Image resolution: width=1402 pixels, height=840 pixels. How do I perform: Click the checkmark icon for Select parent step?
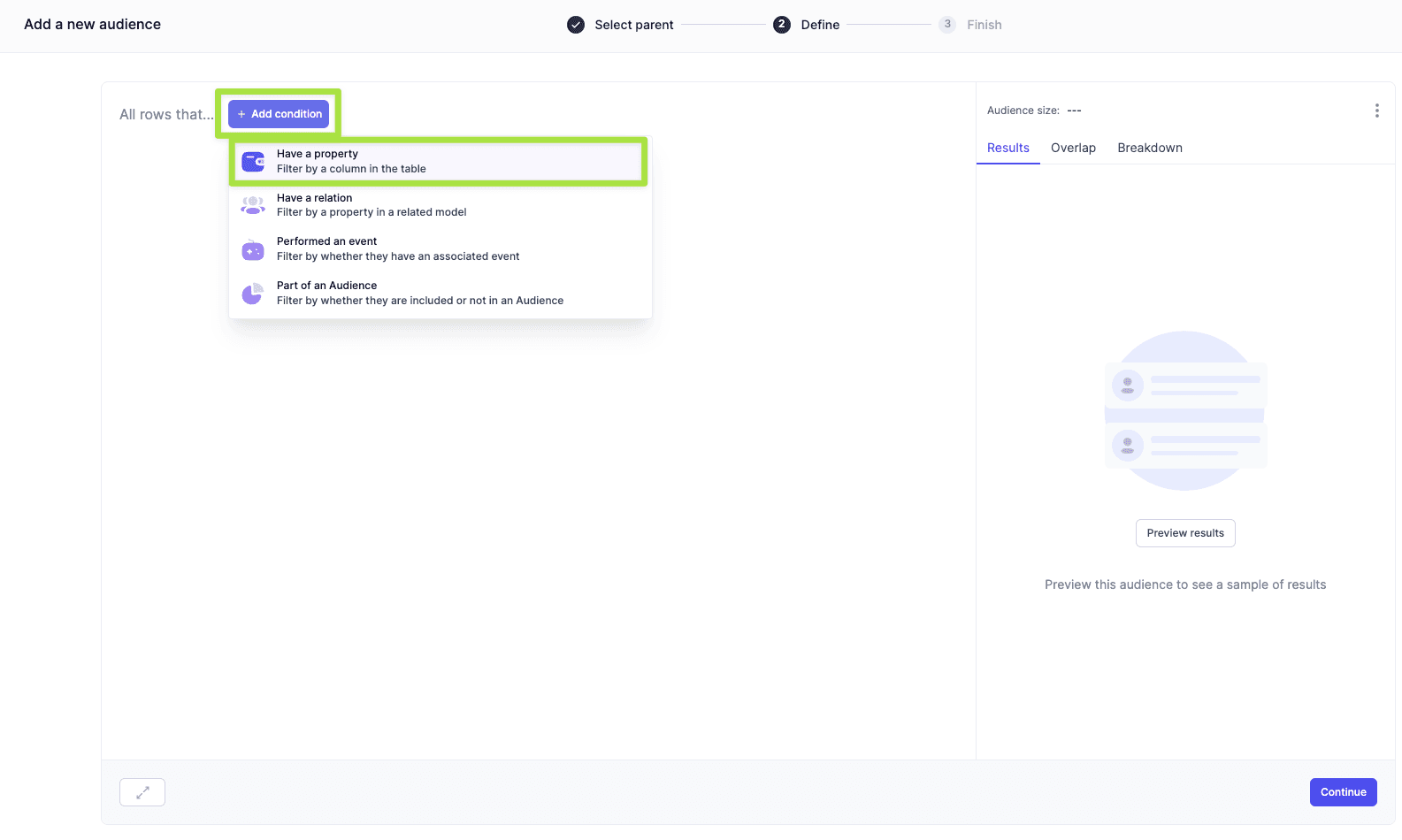point(576,25)
